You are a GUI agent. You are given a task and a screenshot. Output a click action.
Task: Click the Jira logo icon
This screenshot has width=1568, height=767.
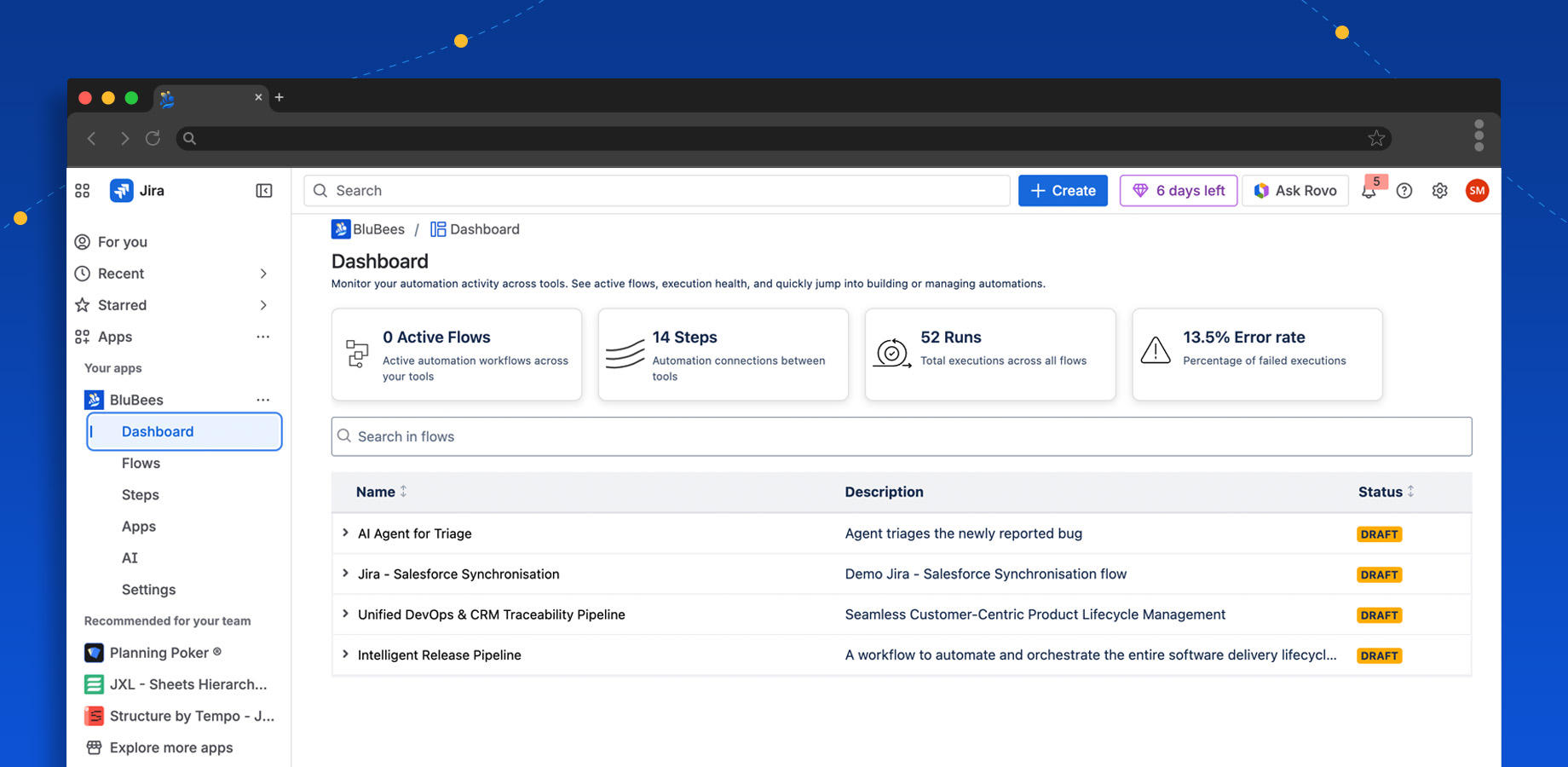(121, 191)
